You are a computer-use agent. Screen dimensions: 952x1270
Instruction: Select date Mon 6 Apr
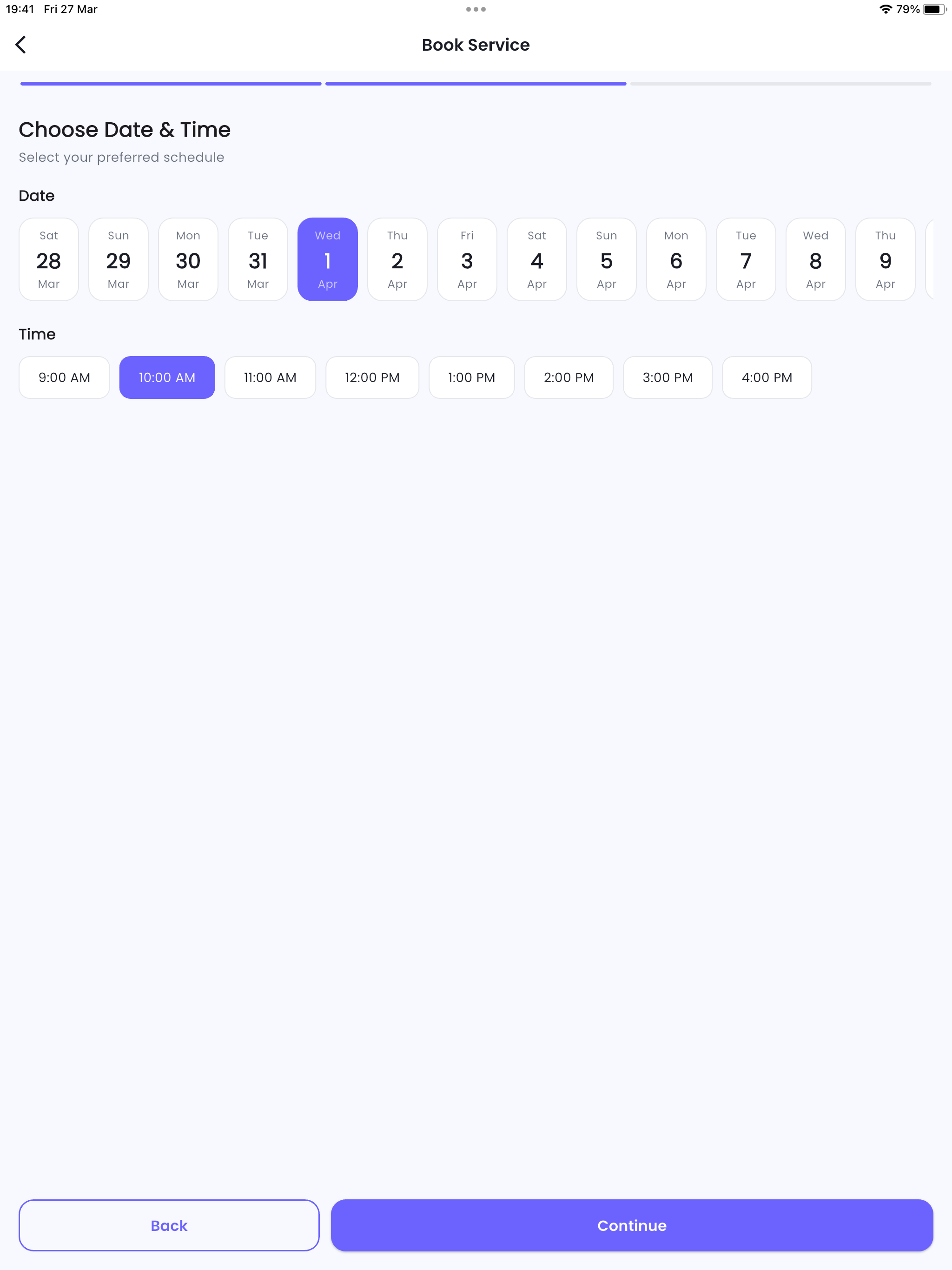coord(676,259)
